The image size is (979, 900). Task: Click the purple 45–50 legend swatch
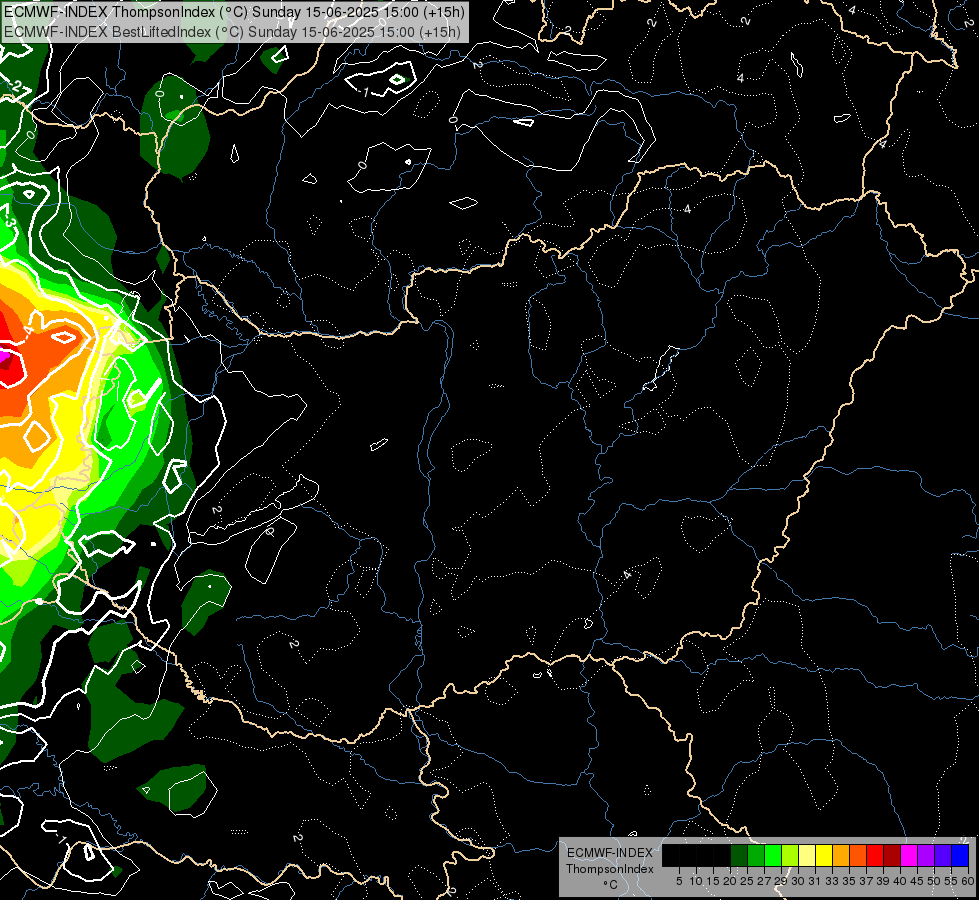(926, 855)
